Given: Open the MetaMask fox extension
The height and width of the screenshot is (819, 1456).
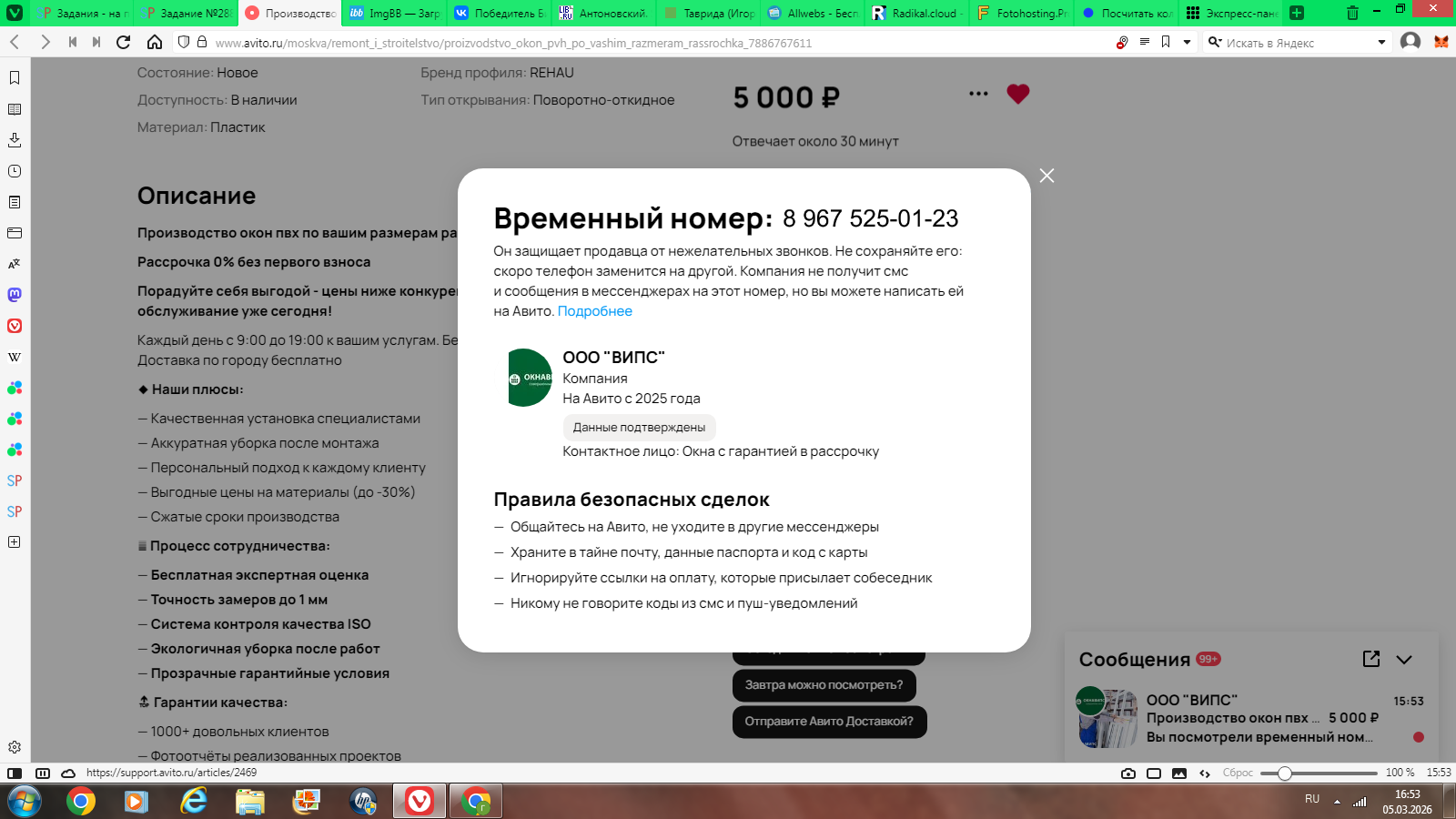Looking at the screenshot, I should point(1441,42).
